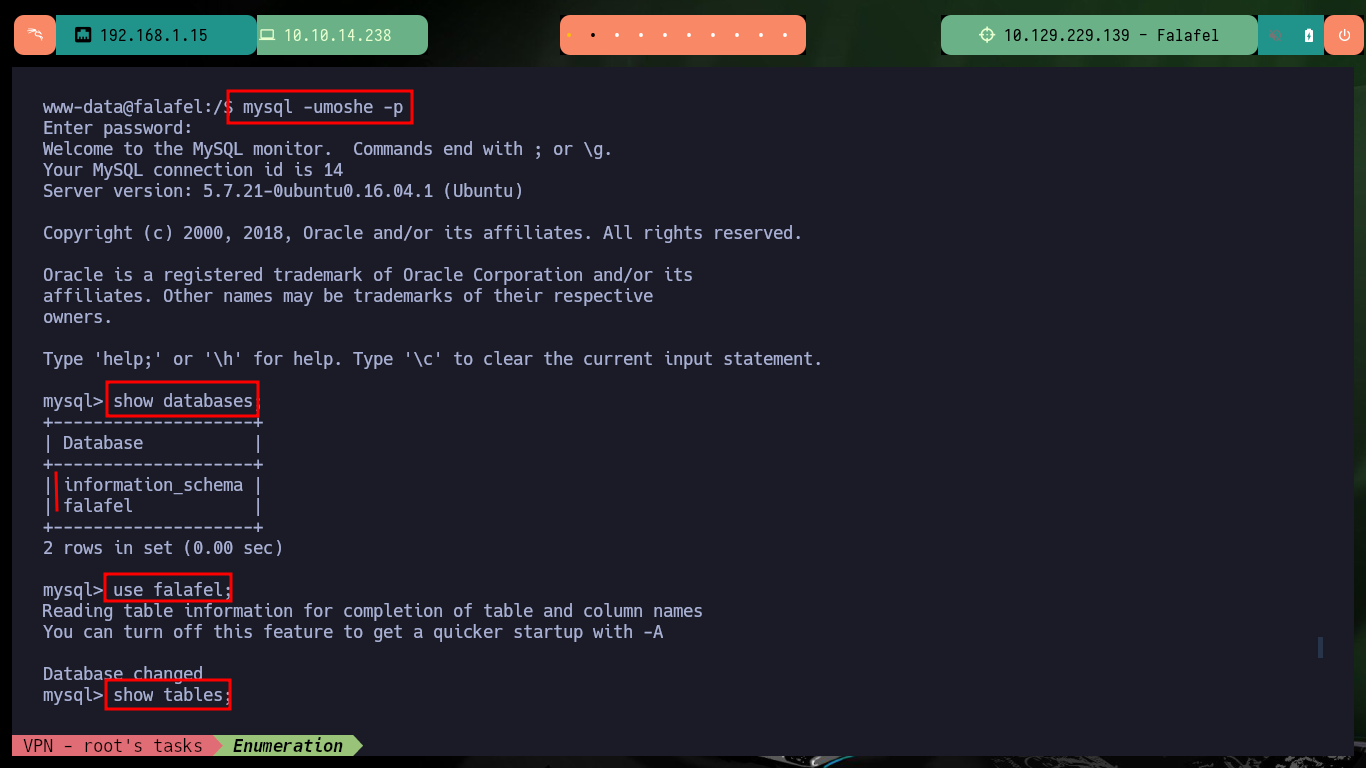Click the crosshair target icon next to 10.129.229.139
Image resolution: width=1366 pixels, height=768 pixels.
[x=987, y=35]
